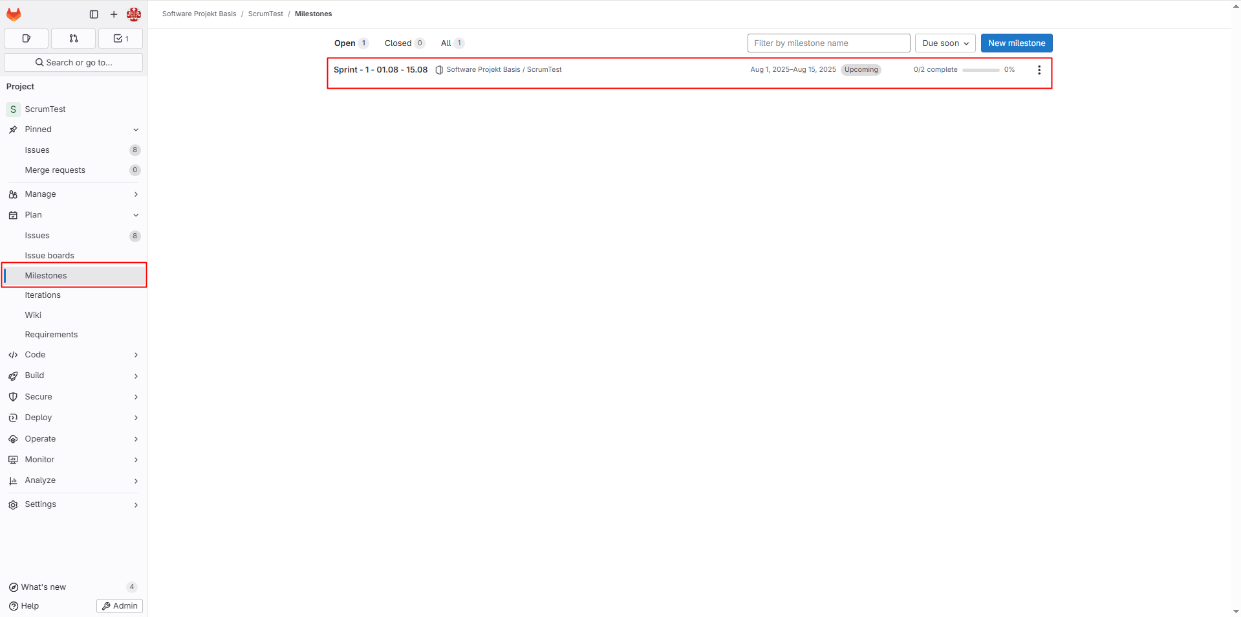
Task: Expand the Settings section
Action: pos(74,504)
